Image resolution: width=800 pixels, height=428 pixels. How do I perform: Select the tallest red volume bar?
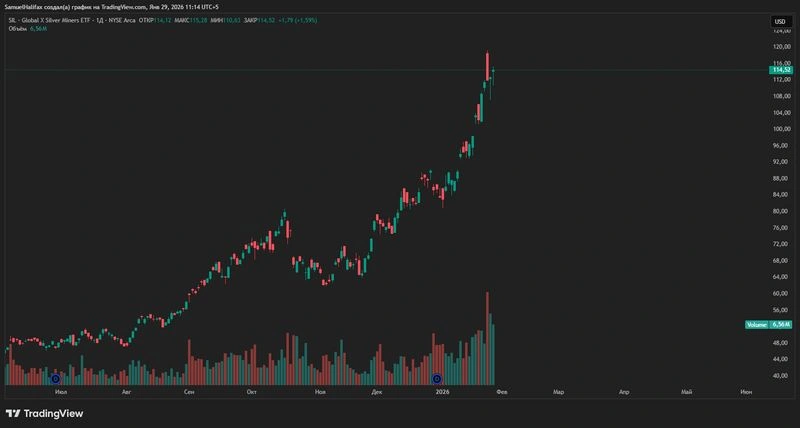(487, 338)
